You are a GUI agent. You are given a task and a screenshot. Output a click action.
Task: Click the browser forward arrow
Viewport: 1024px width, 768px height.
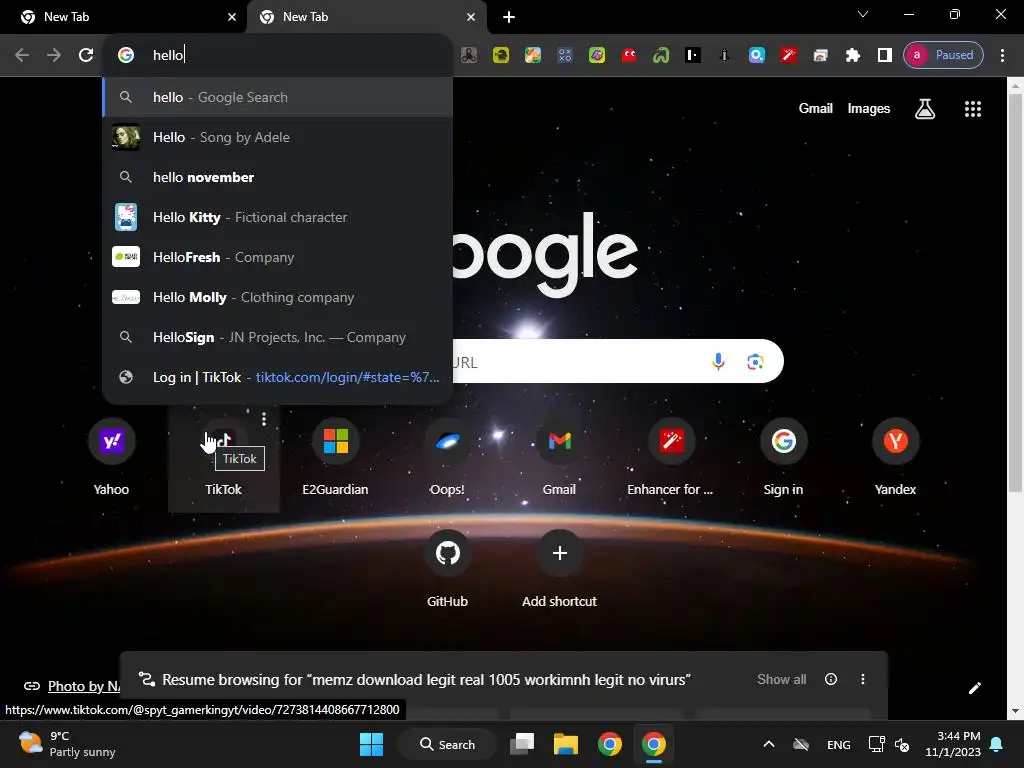pos(54,55)
